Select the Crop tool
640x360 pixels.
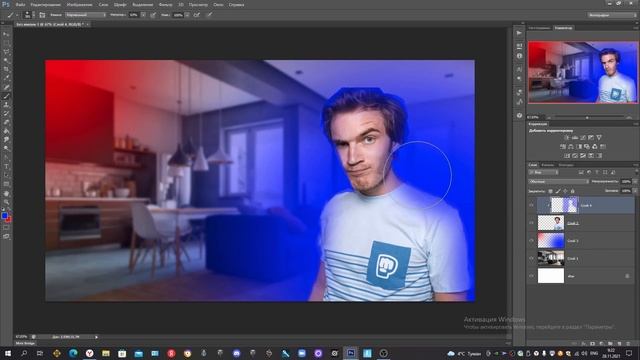(6, 70)
